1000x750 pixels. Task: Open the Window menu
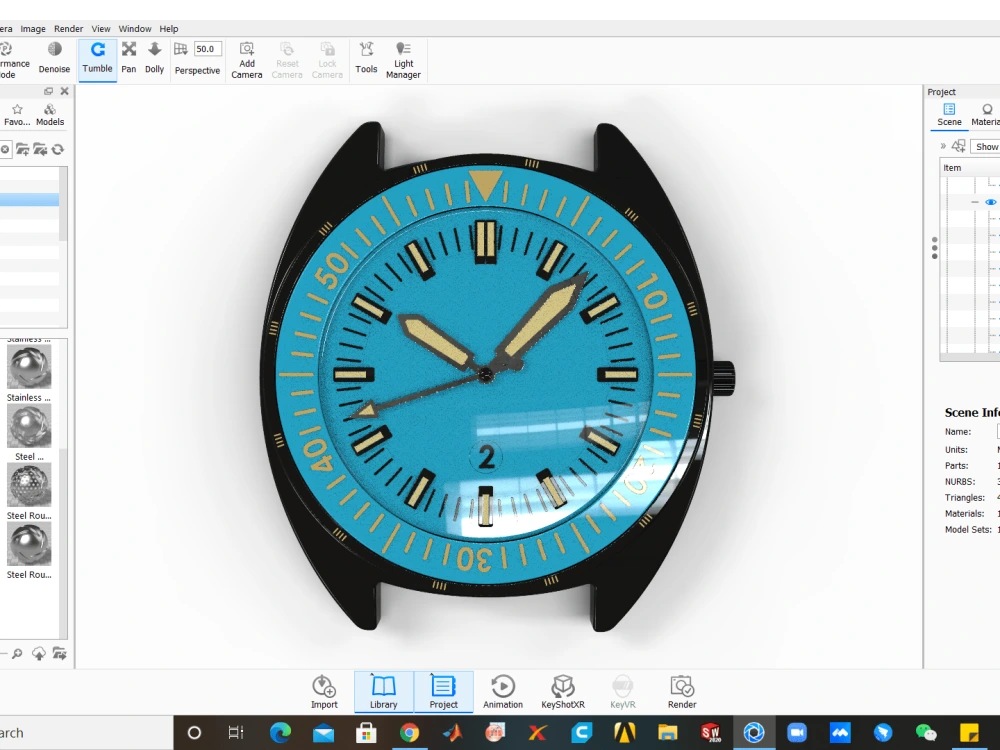(135, 29)
